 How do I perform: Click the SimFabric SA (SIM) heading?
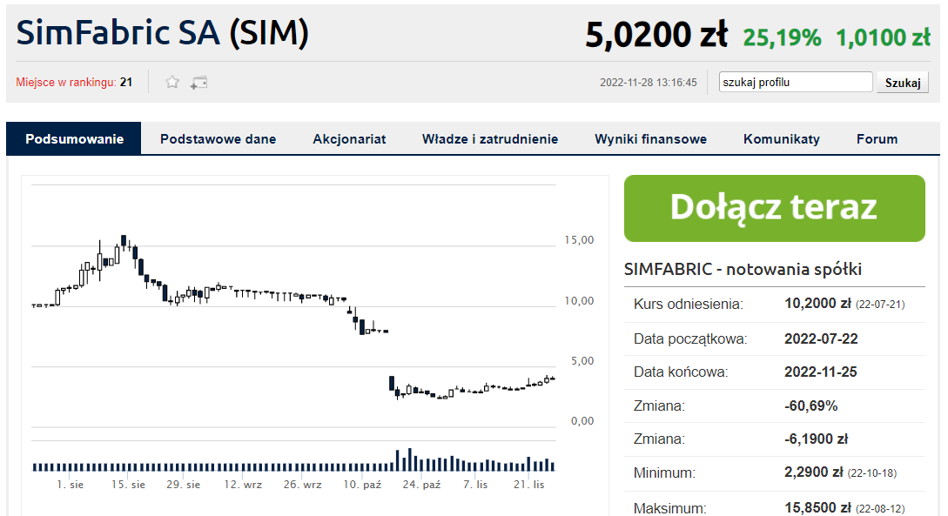coord(162,33)
